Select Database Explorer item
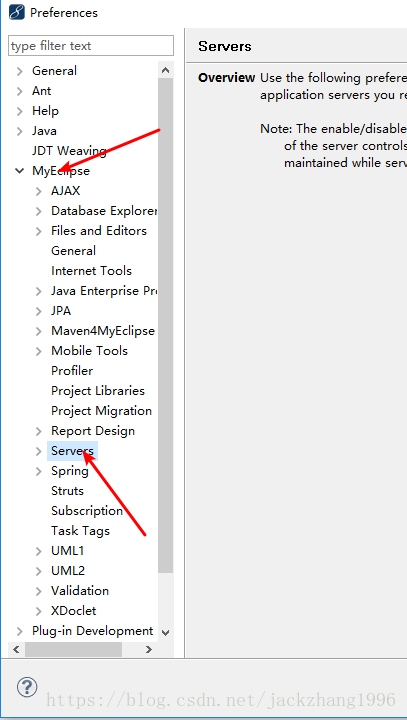 (104, 211)
